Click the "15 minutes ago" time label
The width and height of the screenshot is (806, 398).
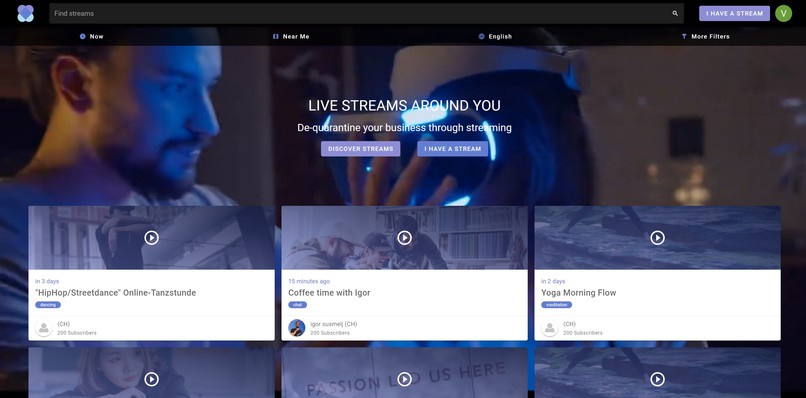click(309, 281)
